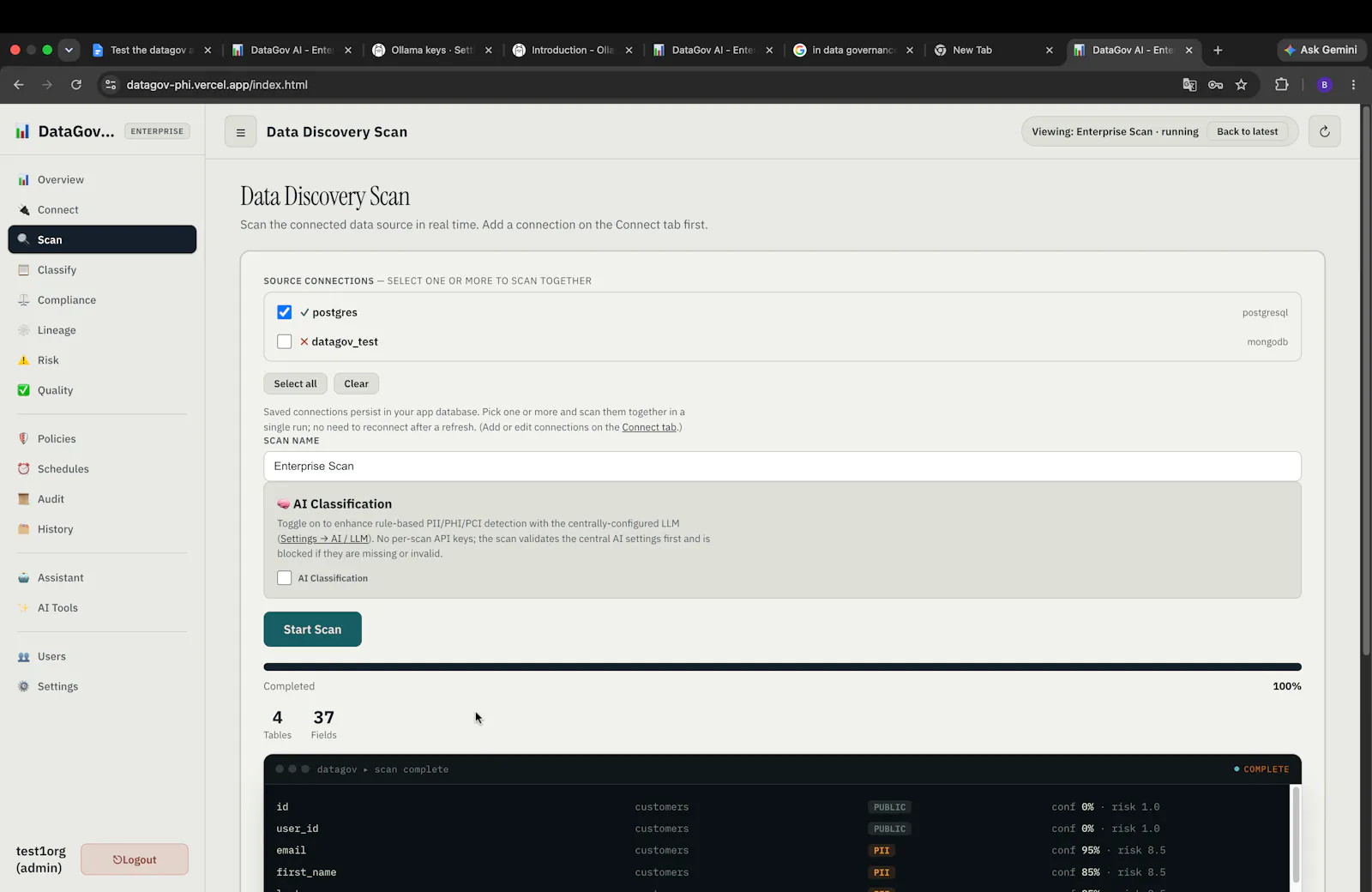Switch to the 'in data governance' Google tab
Screen dimensions: 1372x892
pyautogui.click(x=853, y=51)
